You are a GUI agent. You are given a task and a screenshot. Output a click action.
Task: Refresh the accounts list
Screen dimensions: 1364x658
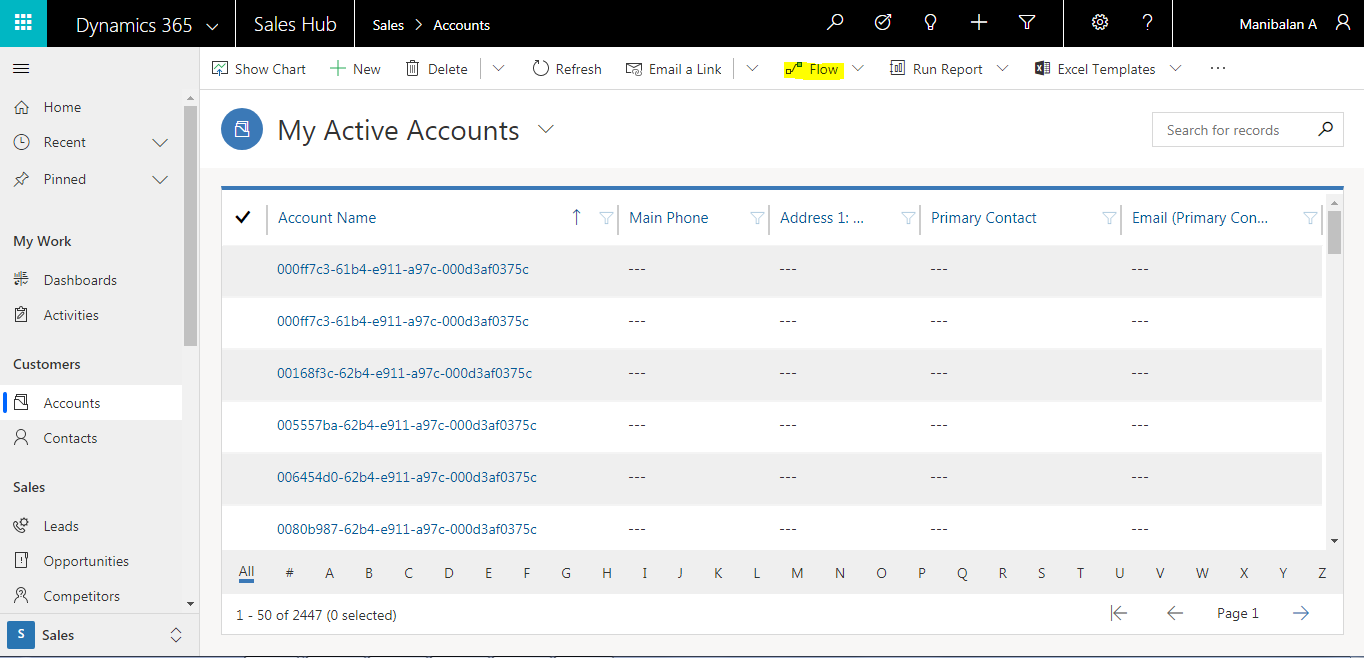point(567,69)
